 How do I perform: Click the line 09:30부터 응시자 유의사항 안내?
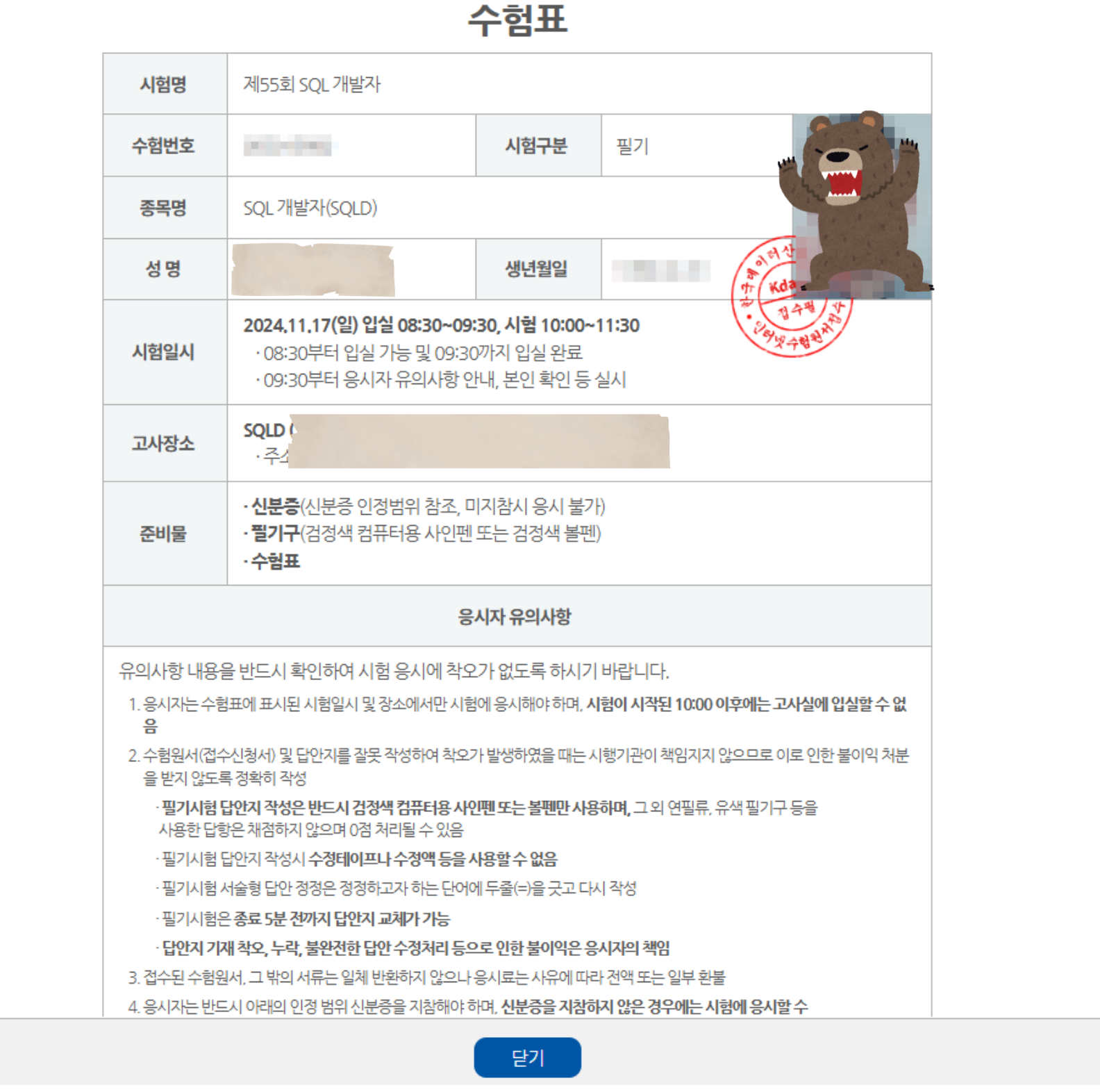440,380
